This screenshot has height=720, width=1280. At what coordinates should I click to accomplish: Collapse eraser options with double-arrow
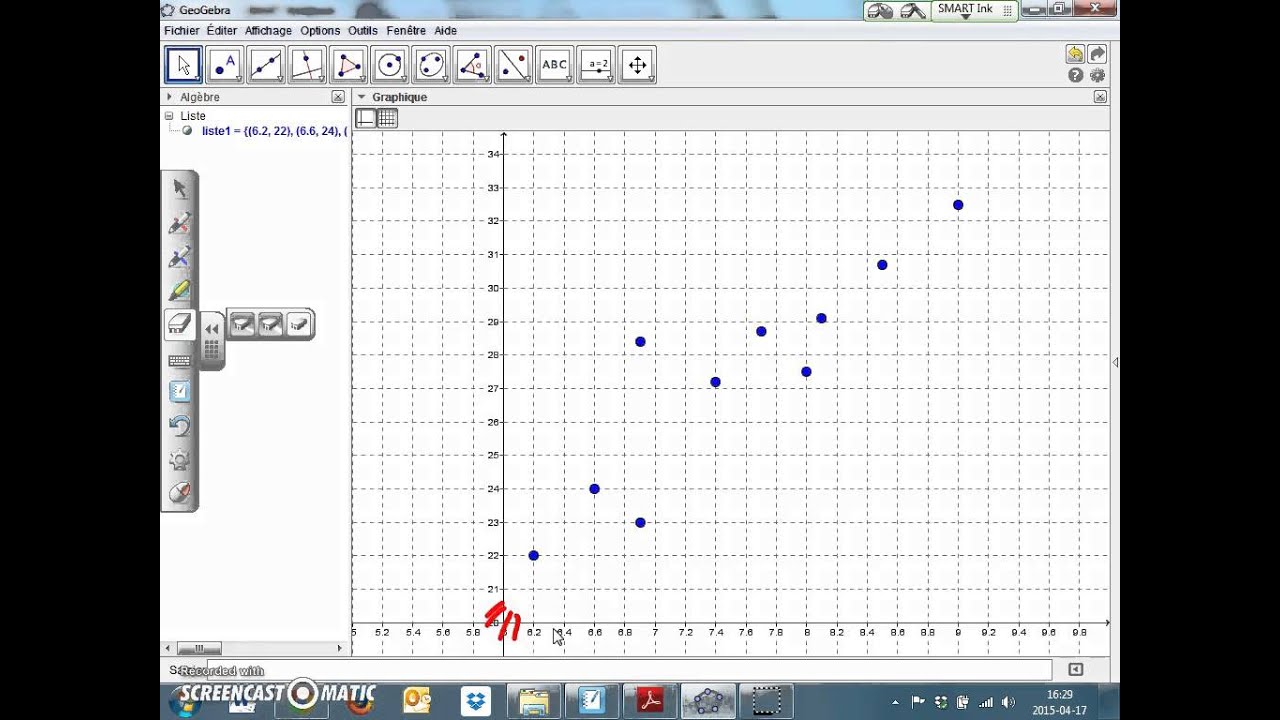click(x=212, y=328)
